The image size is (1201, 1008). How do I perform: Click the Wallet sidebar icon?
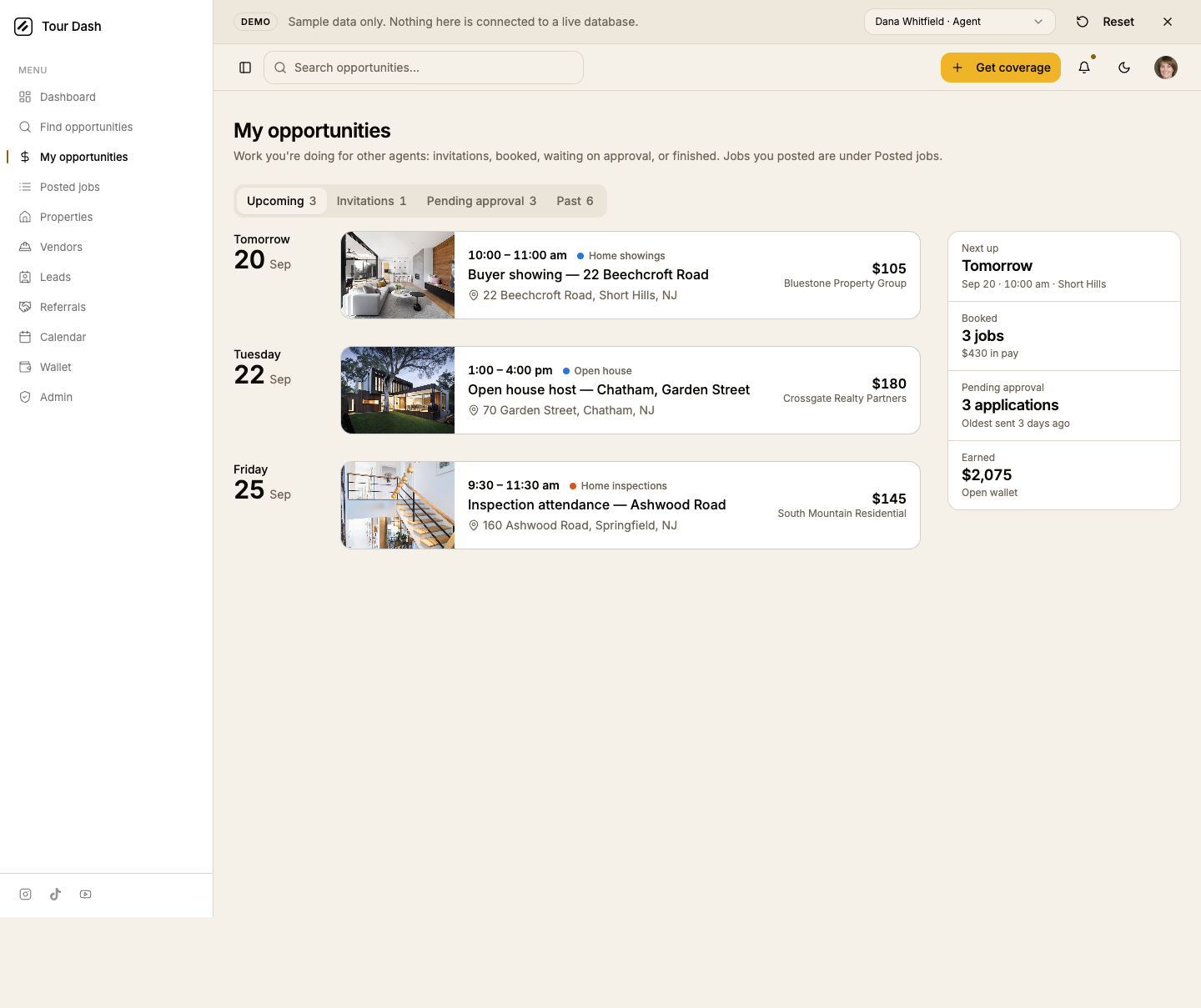[x=25, y=367]
